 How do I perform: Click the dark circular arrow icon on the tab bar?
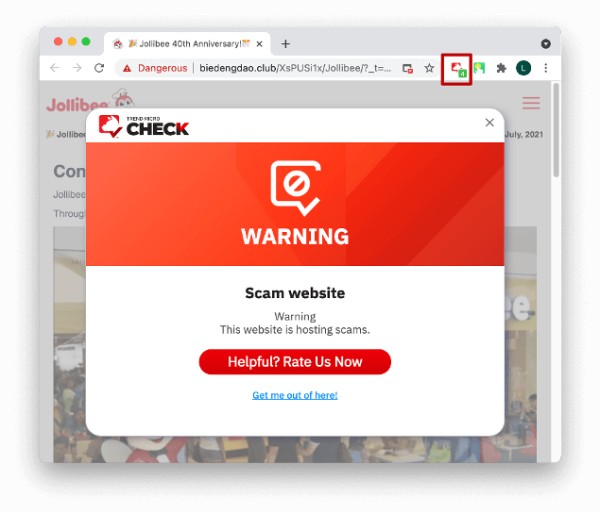pos(546,44)
